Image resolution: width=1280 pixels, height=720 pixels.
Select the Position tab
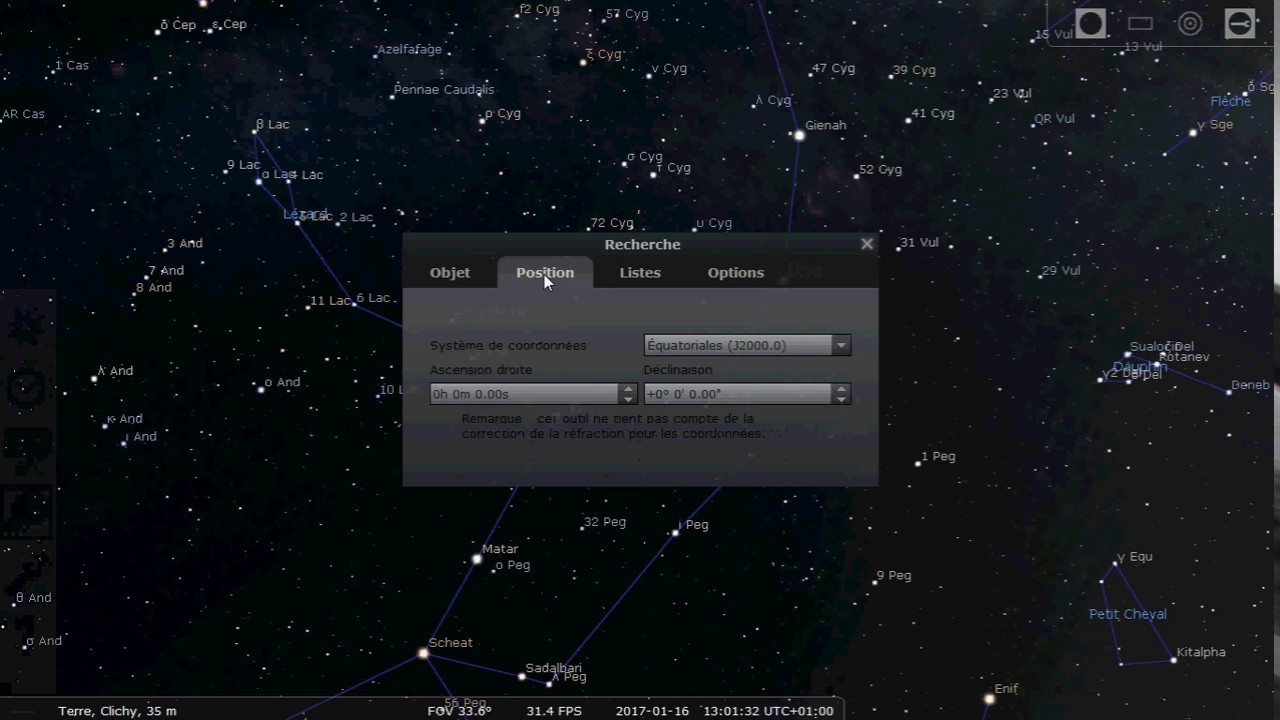tap(545, 272)
